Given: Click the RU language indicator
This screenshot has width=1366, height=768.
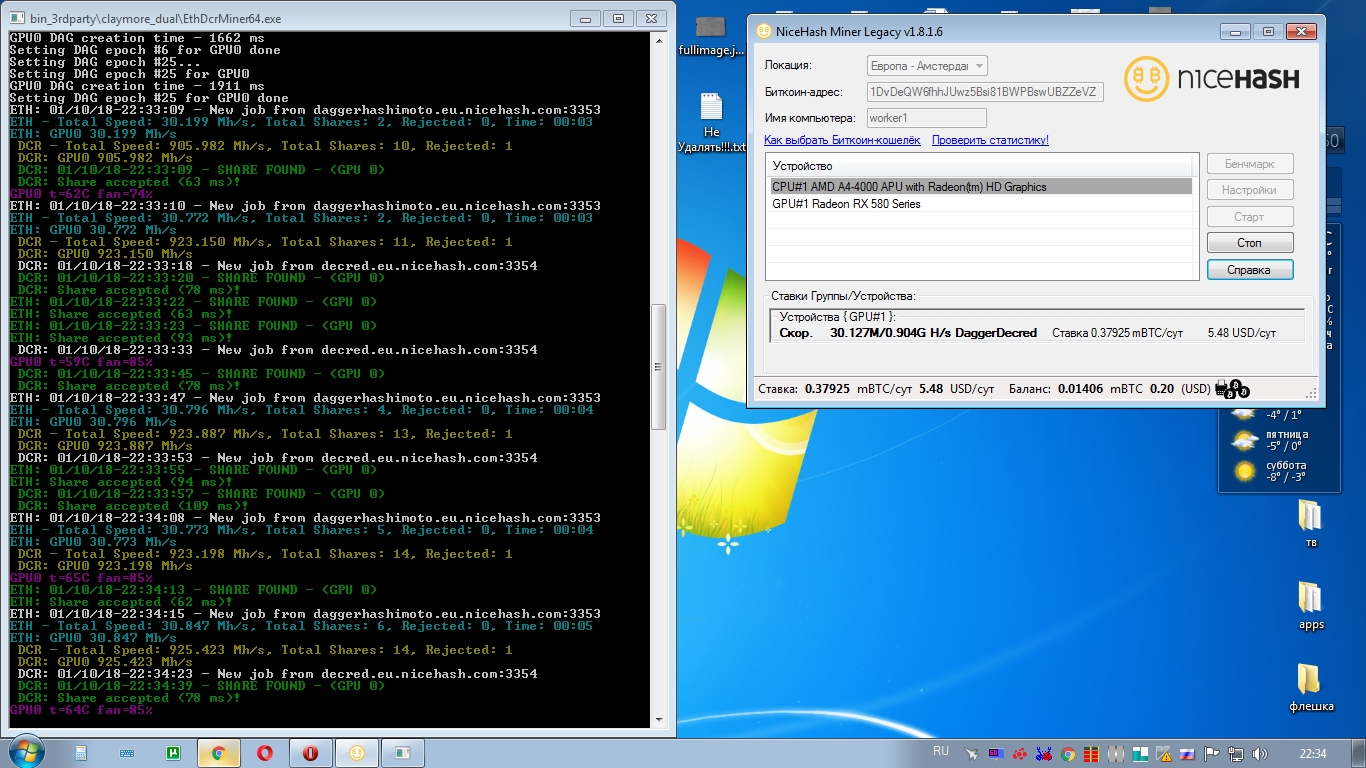Looking at the screenshot, I should (941, 751).
